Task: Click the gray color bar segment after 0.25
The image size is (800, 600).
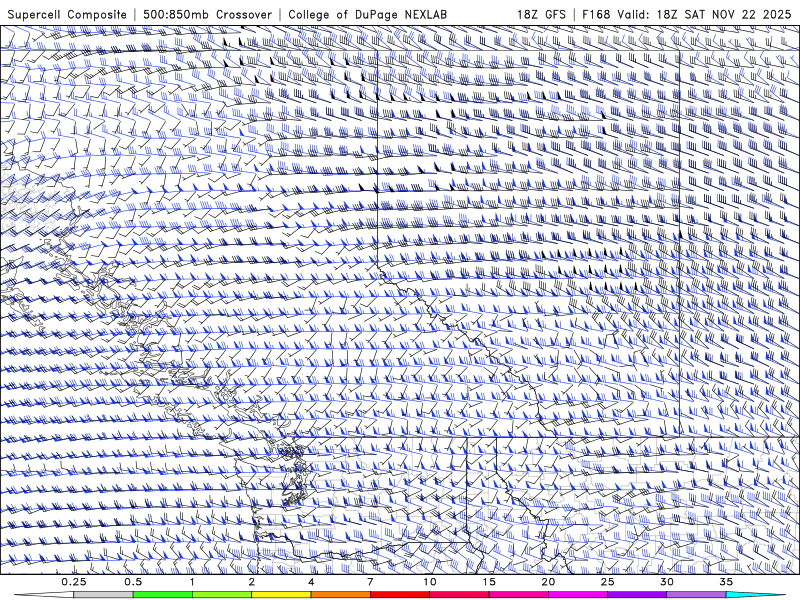Action: (103, 595)
